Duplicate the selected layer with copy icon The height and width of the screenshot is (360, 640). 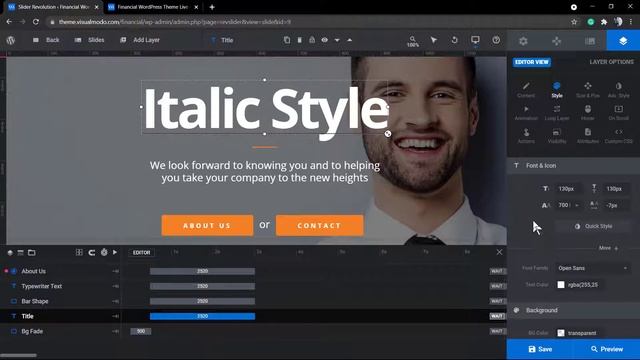(x=287, y=40)
